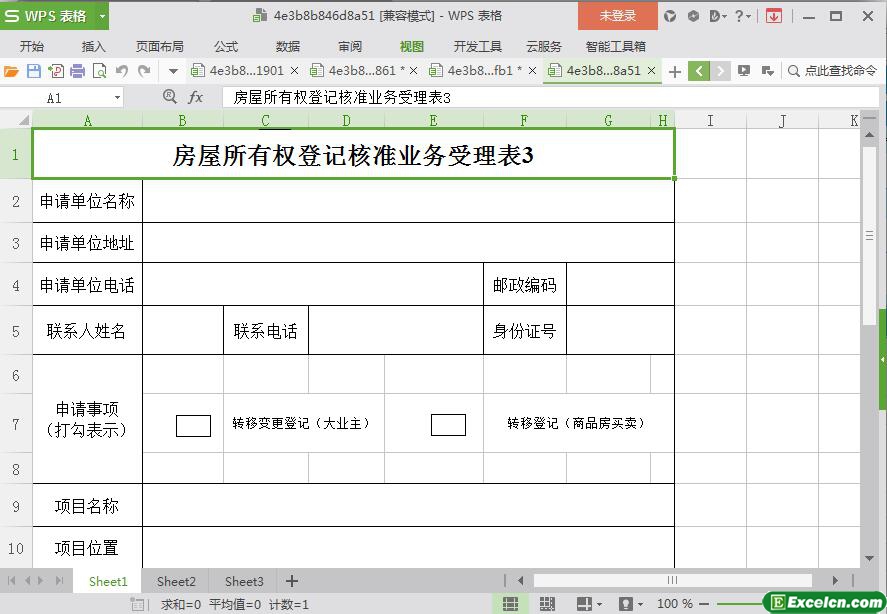
Task: Go to next document tab arrow
Action: click(720, 71)
